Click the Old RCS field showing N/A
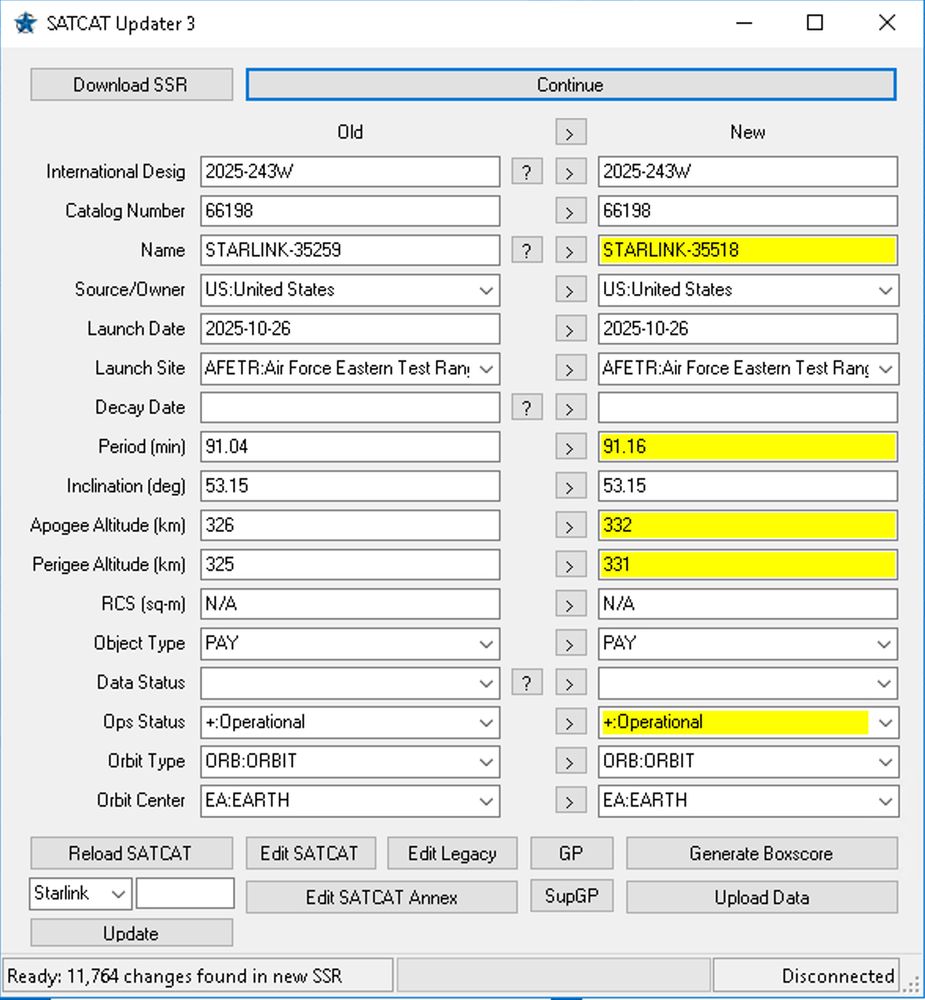The height and width of the screenshot is (1000, 925). [350, 605]
